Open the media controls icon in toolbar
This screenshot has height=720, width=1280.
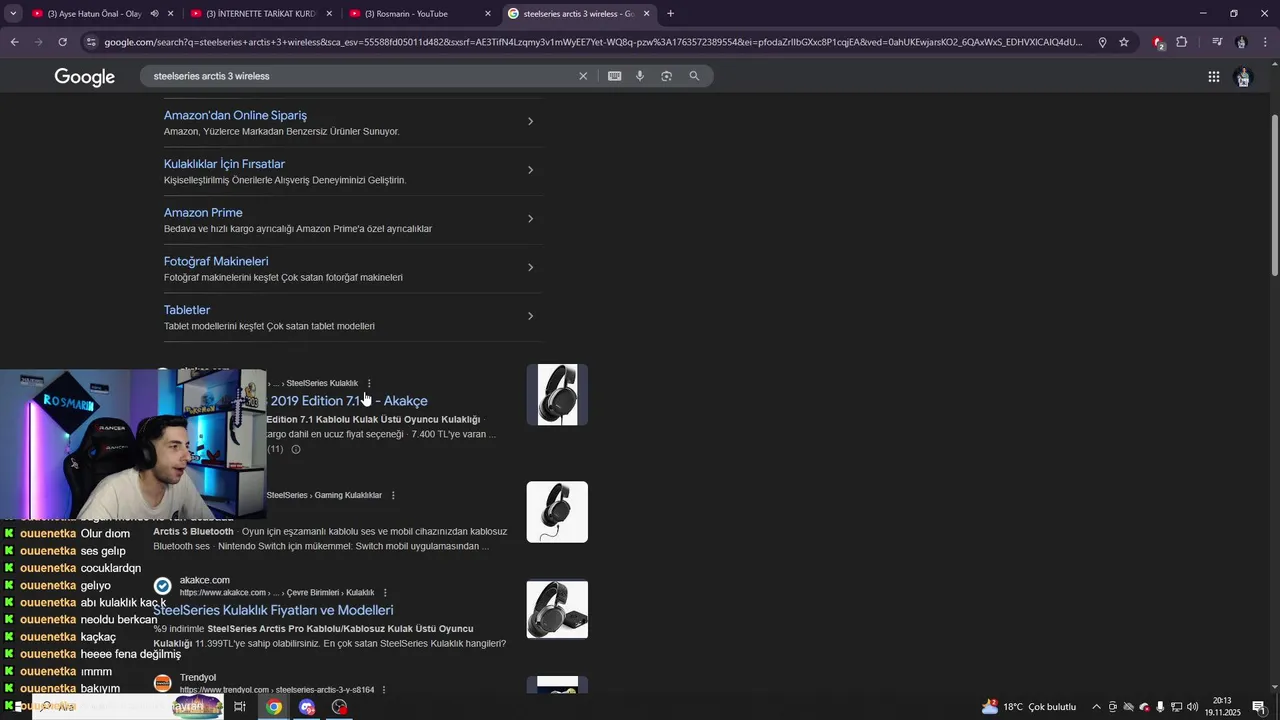point(1217,42)
